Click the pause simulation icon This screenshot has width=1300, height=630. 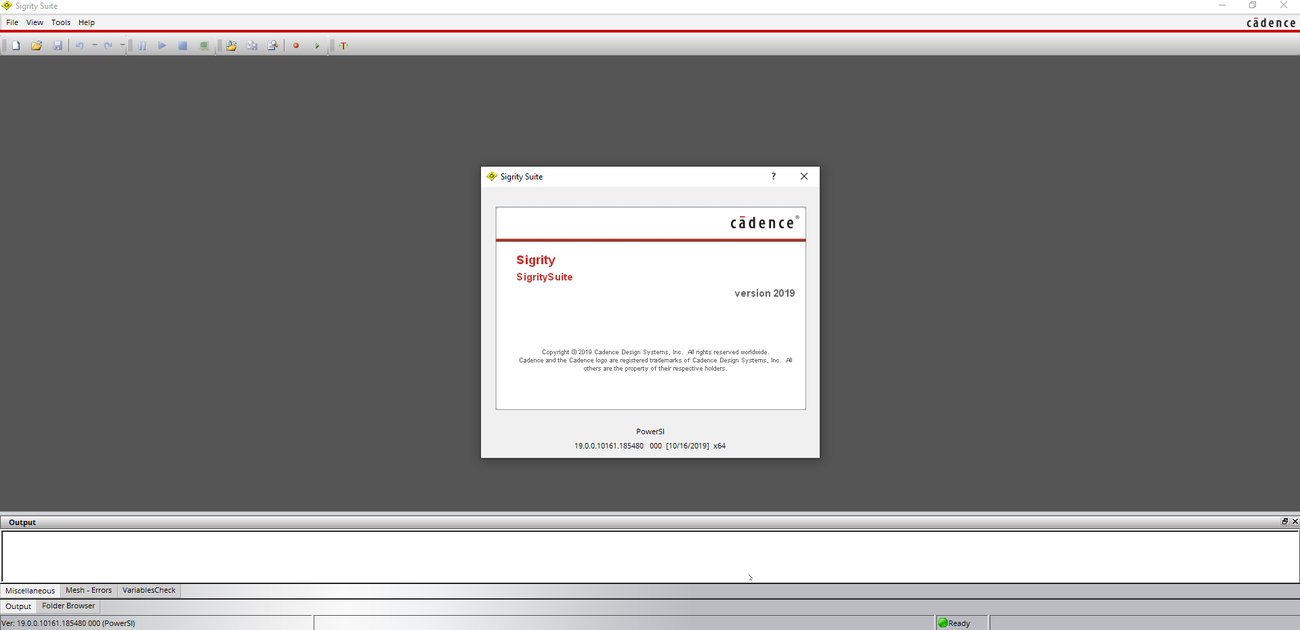point(142,46)
